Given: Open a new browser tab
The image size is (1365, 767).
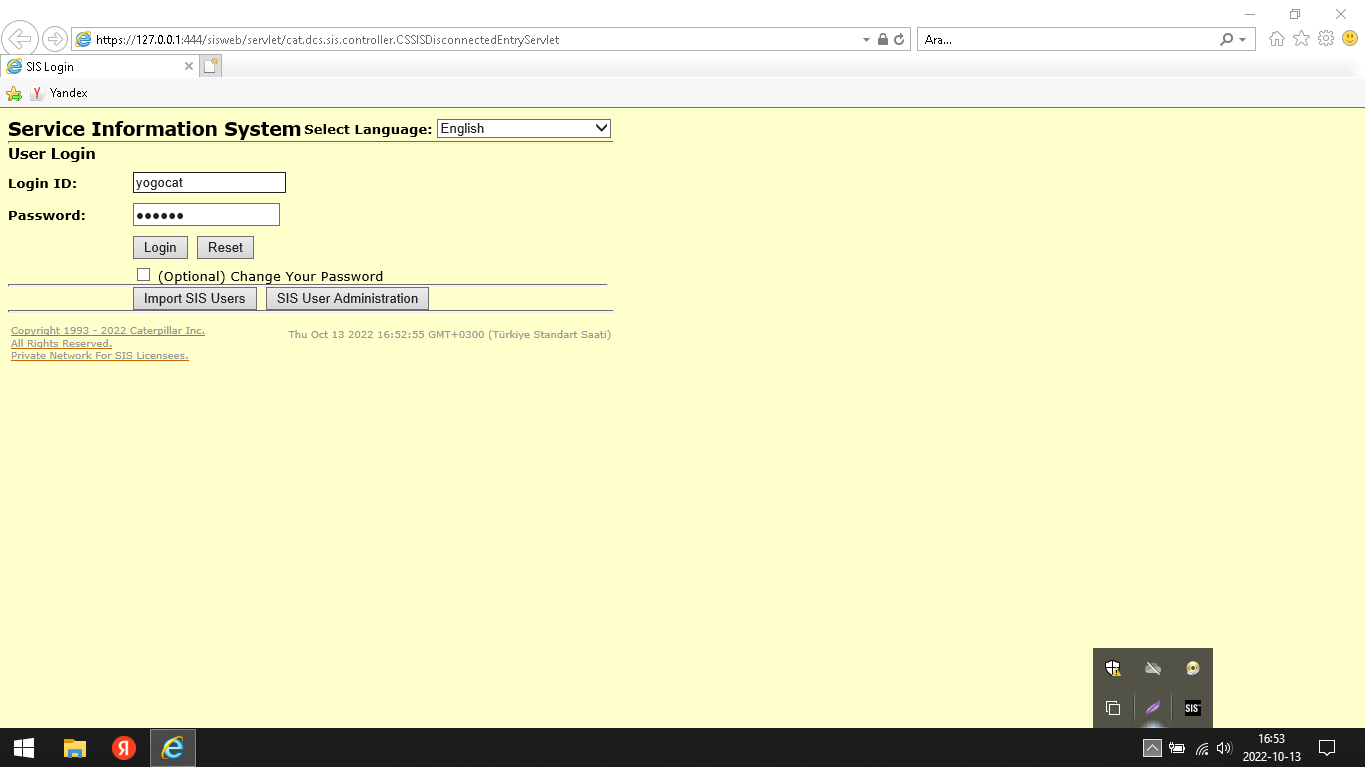Looking at the screenshot, I should pyautogui.click(x=210, y=67).
